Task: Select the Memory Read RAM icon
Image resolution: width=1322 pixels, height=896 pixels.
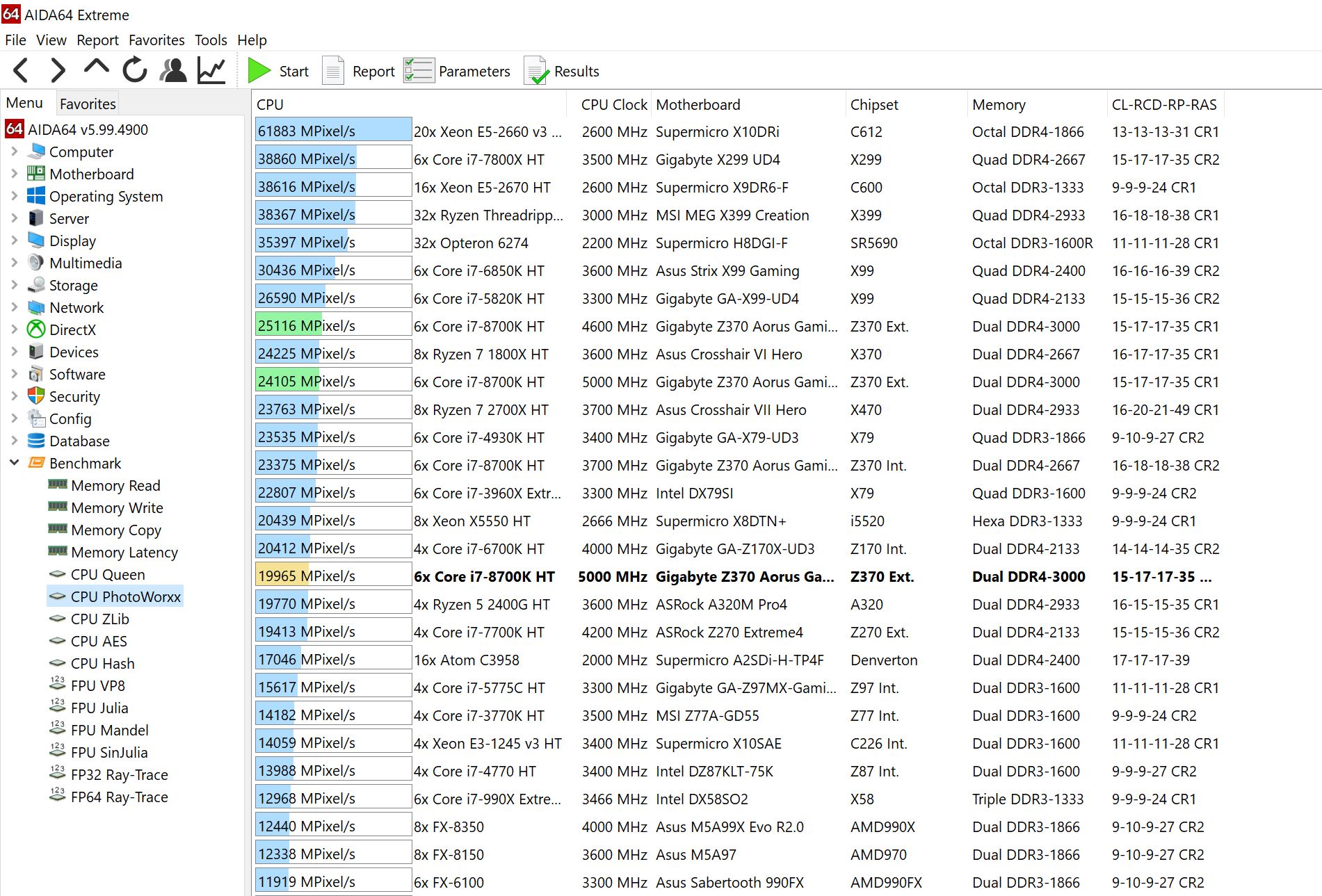Action: click(58, 484)
